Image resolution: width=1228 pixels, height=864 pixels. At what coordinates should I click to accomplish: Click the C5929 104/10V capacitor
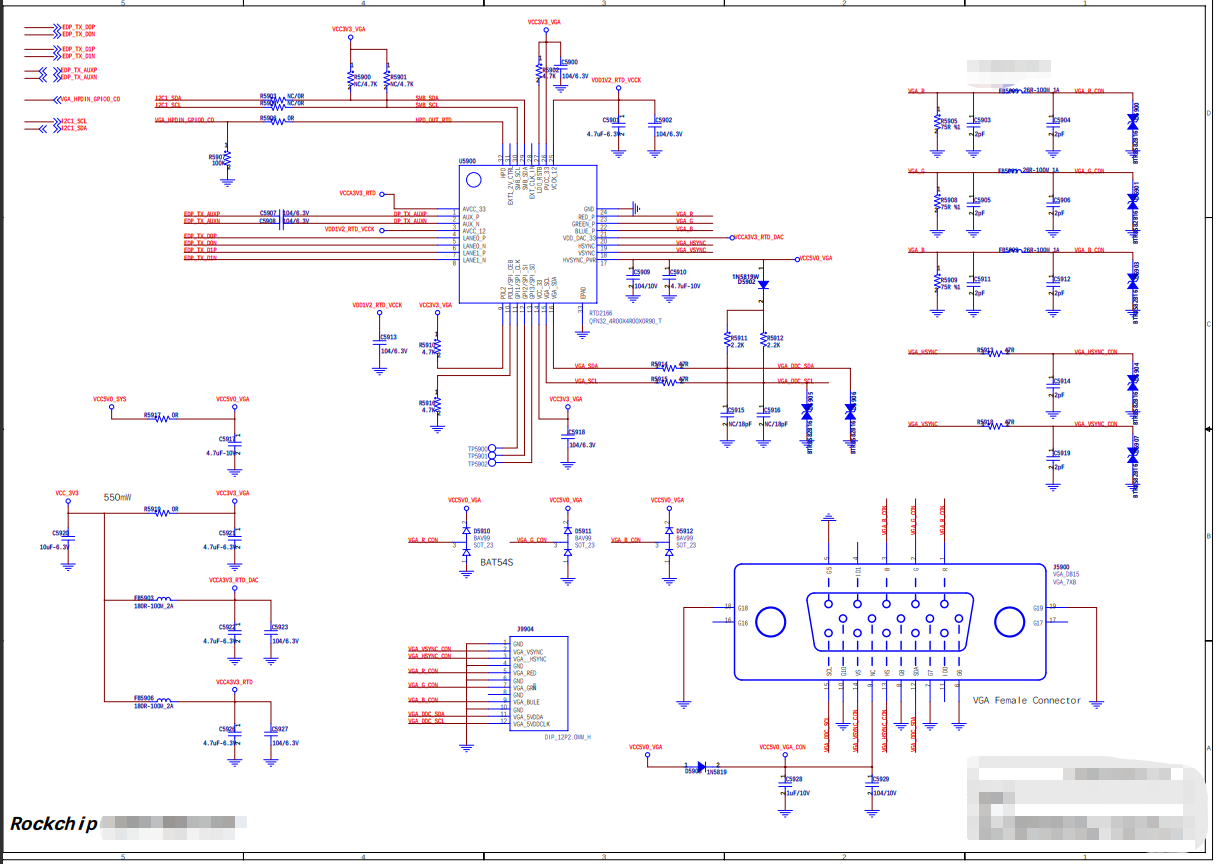click(870, 786)
